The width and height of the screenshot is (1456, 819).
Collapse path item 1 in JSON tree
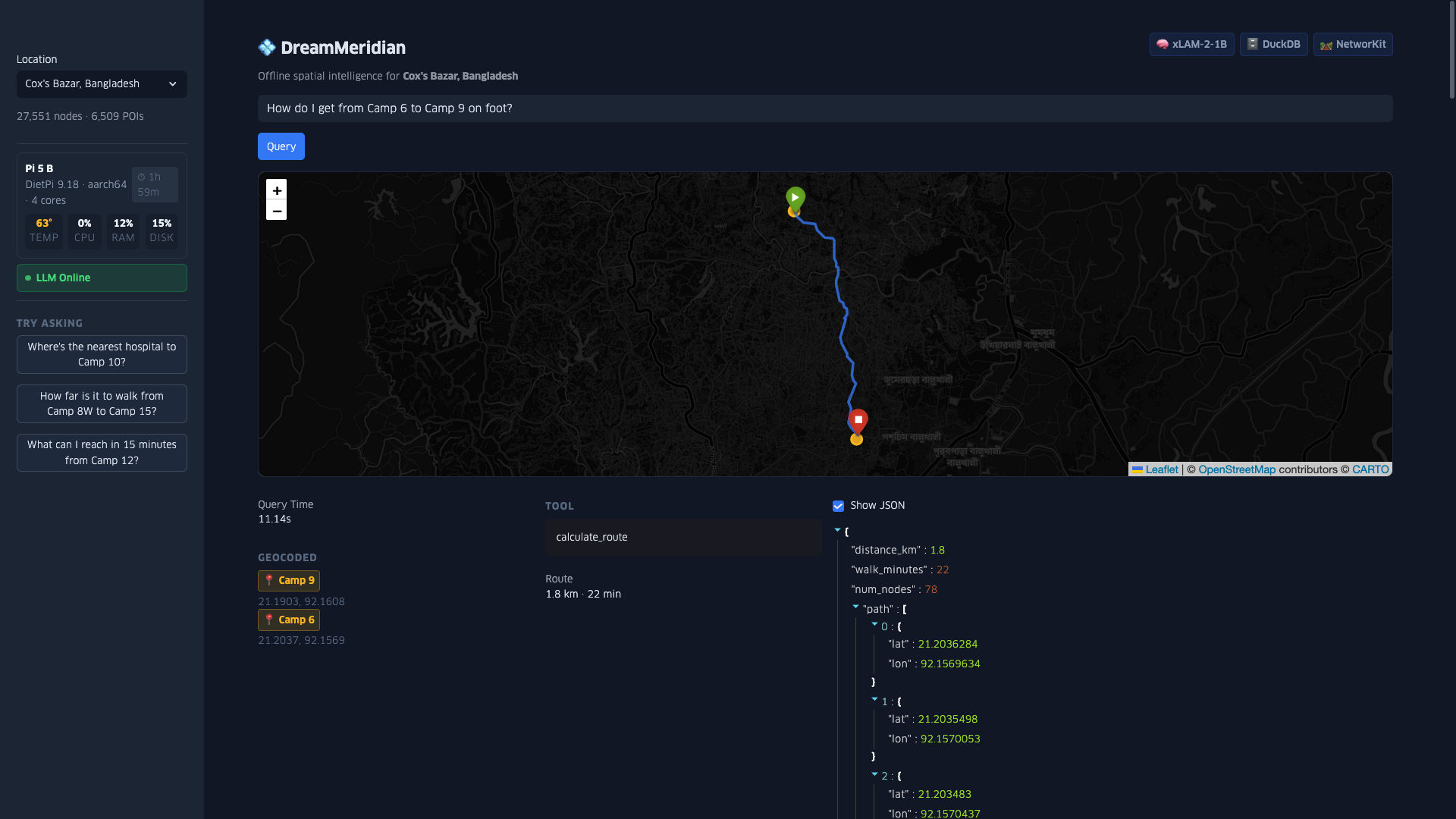(874, 699)
